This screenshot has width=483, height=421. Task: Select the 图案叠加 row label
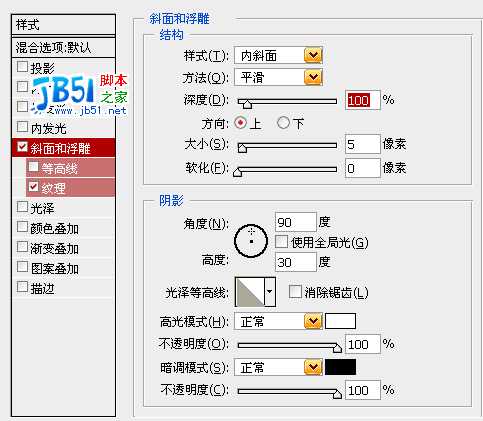click(55, 269)
